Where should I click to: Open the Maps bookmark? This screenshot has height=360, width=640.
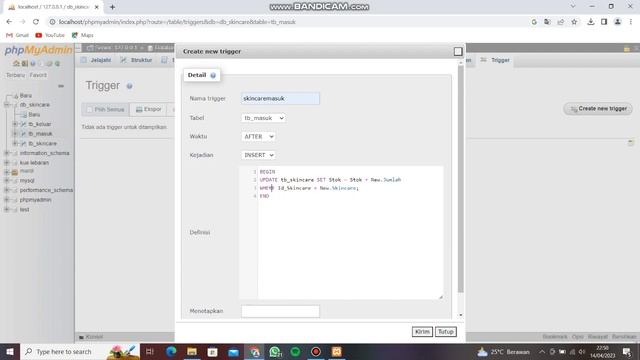point(82,35)
